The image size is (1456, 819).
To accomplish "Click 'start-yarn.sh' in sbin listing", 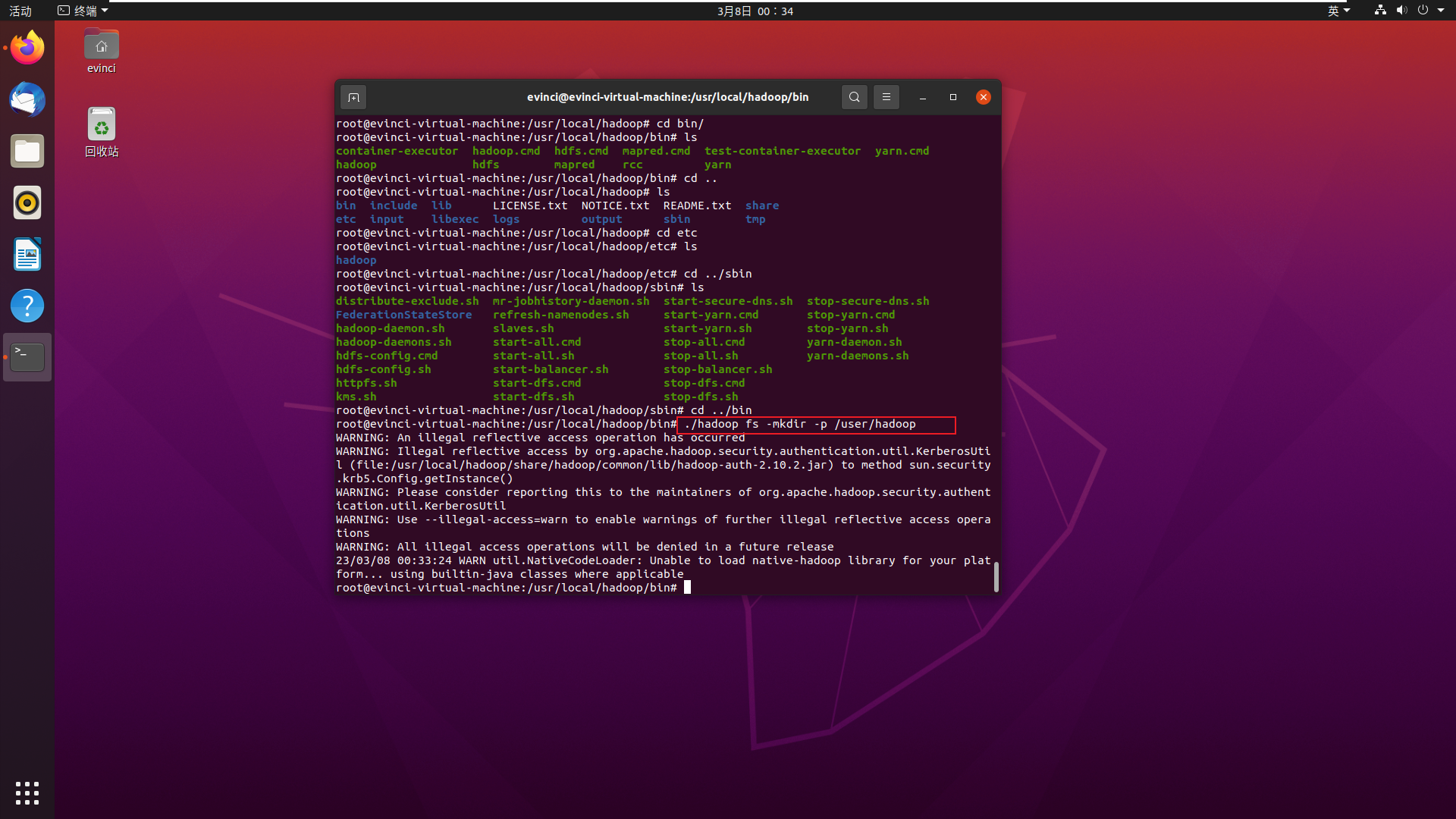I will 708,328.
